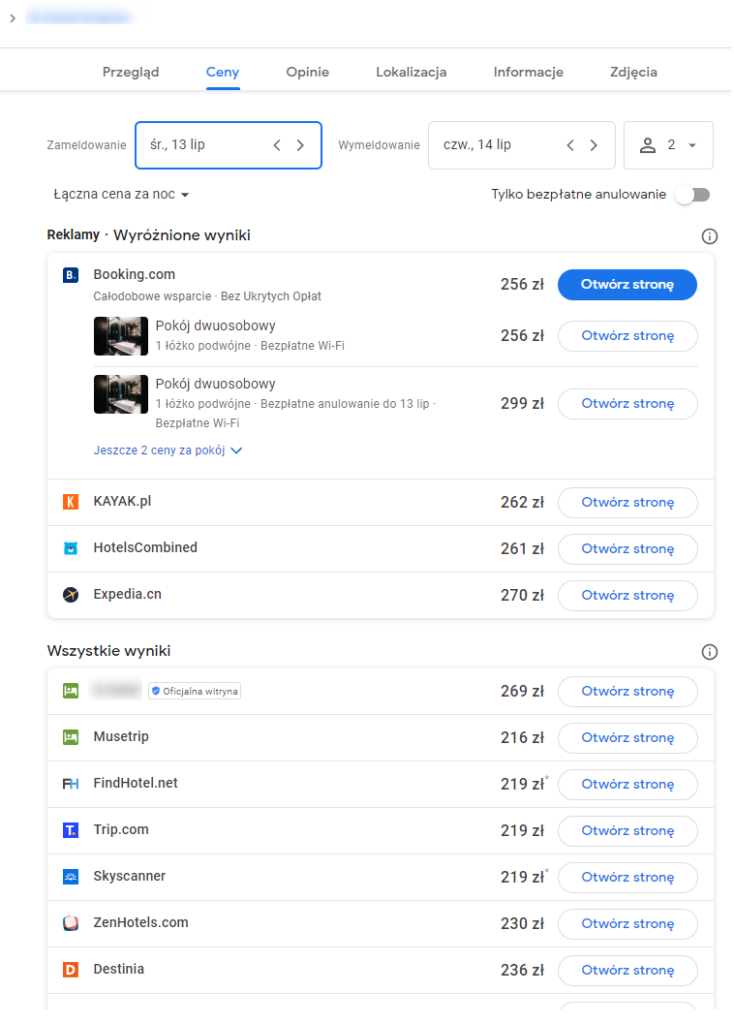Click Otwórz stronę for Musetrip
This screenshot has height=1024, width=734.
pos(628,737)
